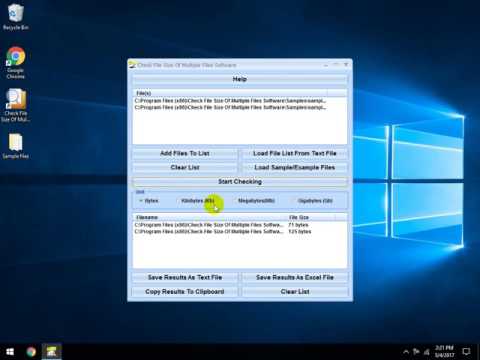Open the Windows Start menu
The height and width of the screenshot is (360, 480).
click(10, 352)
